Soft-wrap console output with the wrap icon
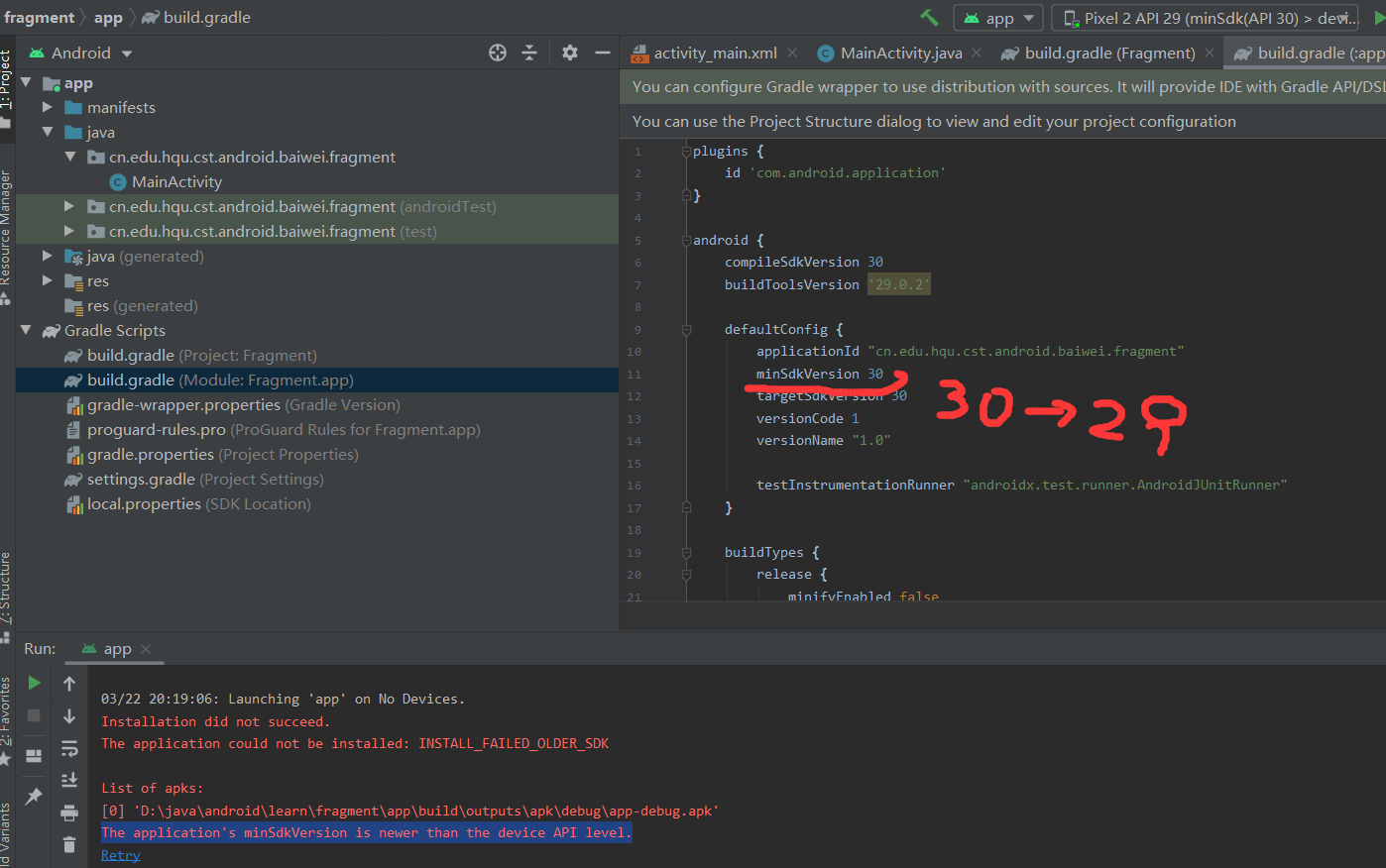1386x868 pixels. 70,751
